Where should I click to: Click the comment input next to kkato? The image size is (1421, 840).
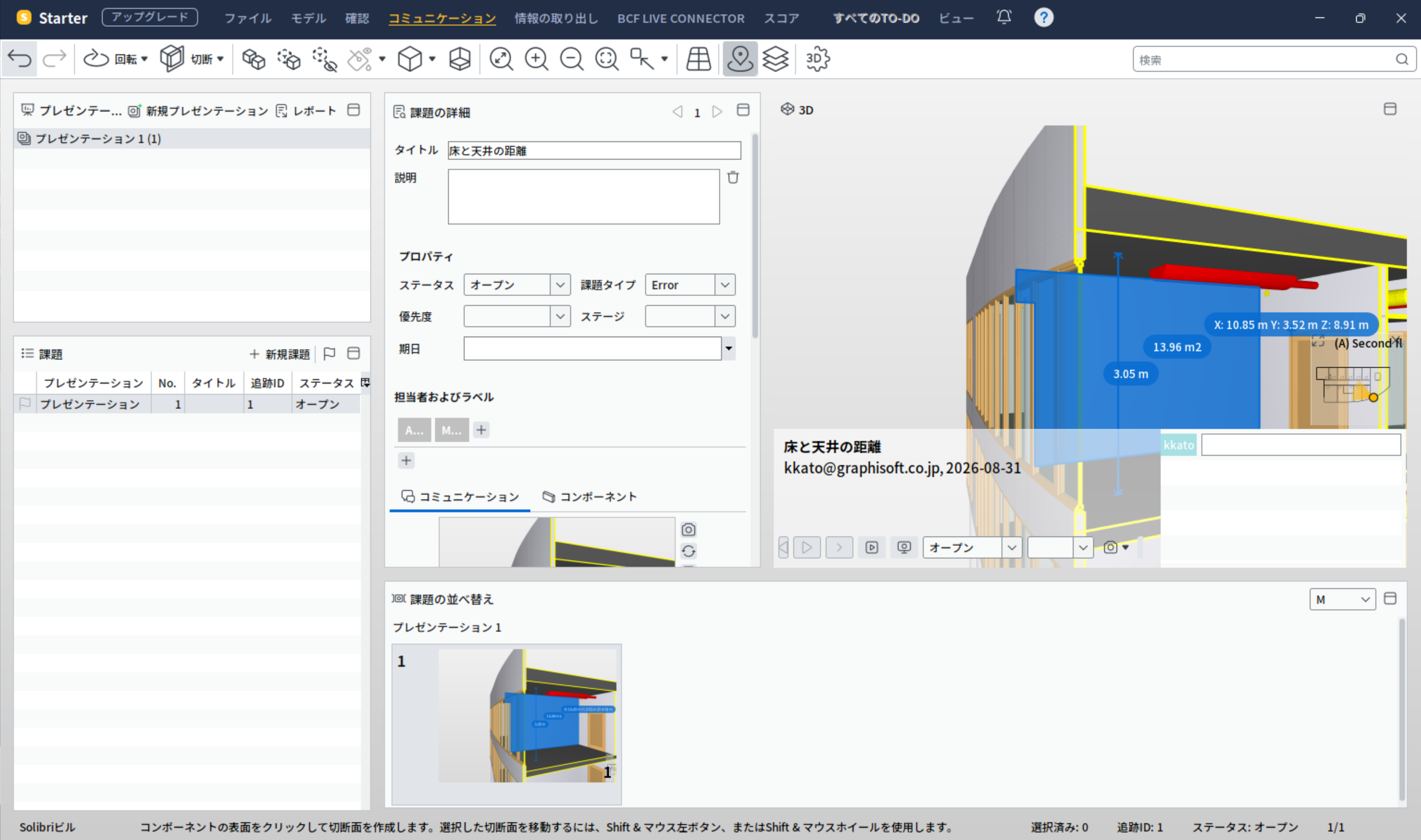point(1300,445)
